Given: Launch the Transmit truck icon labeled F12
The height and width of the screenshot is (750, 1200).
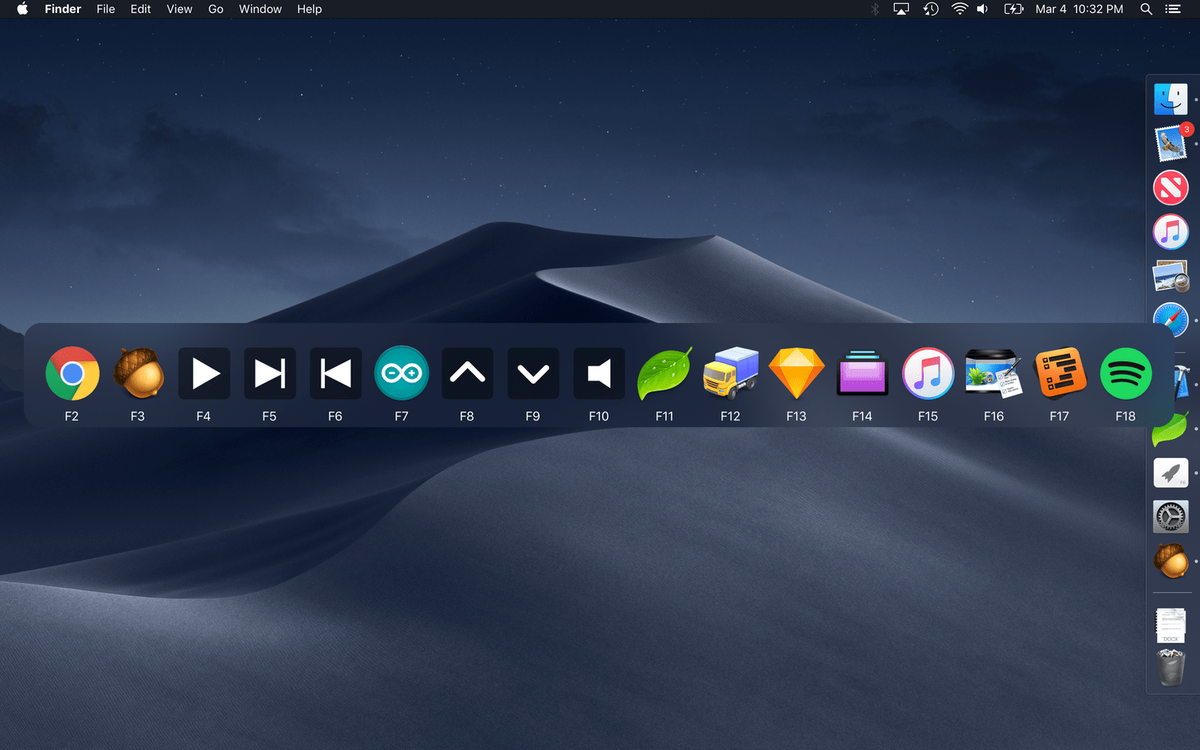Looking at the screenshot, I should click(x=730, y=373).
